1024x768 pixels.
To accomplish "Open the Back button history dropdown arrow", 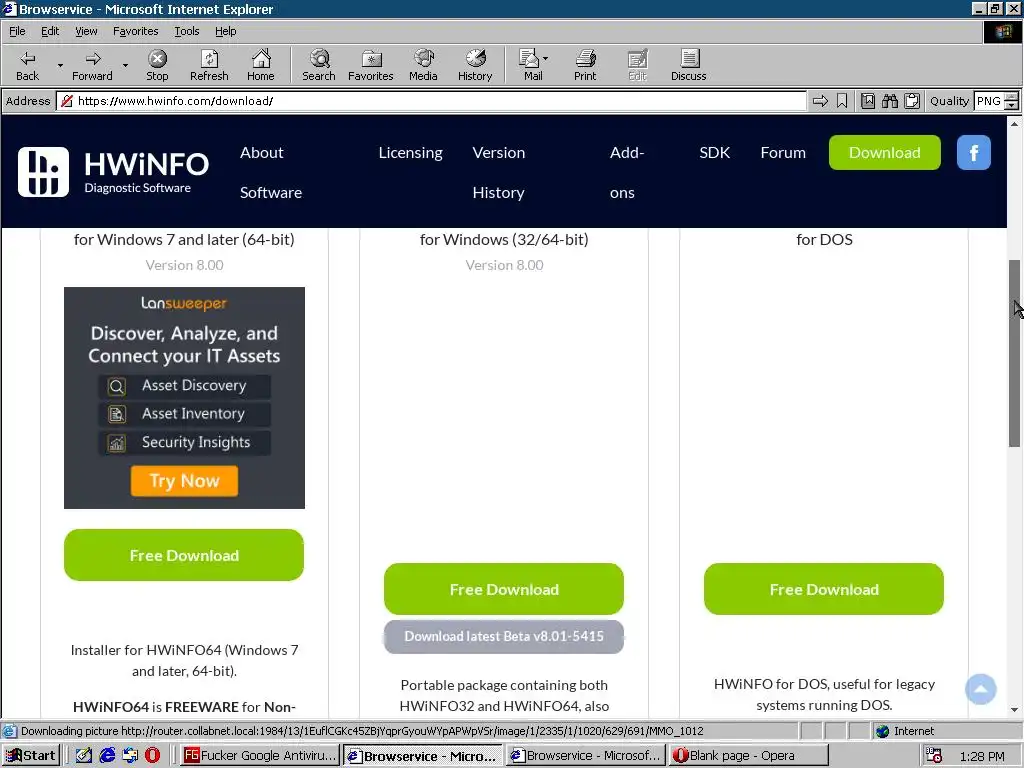I will [60, 65].
